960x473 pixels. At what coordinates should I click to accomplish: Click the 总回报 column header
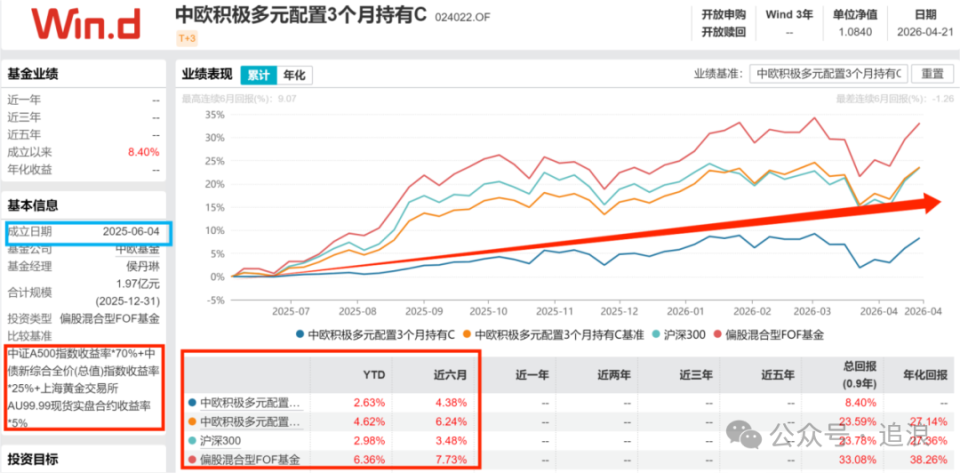(861, 374)
